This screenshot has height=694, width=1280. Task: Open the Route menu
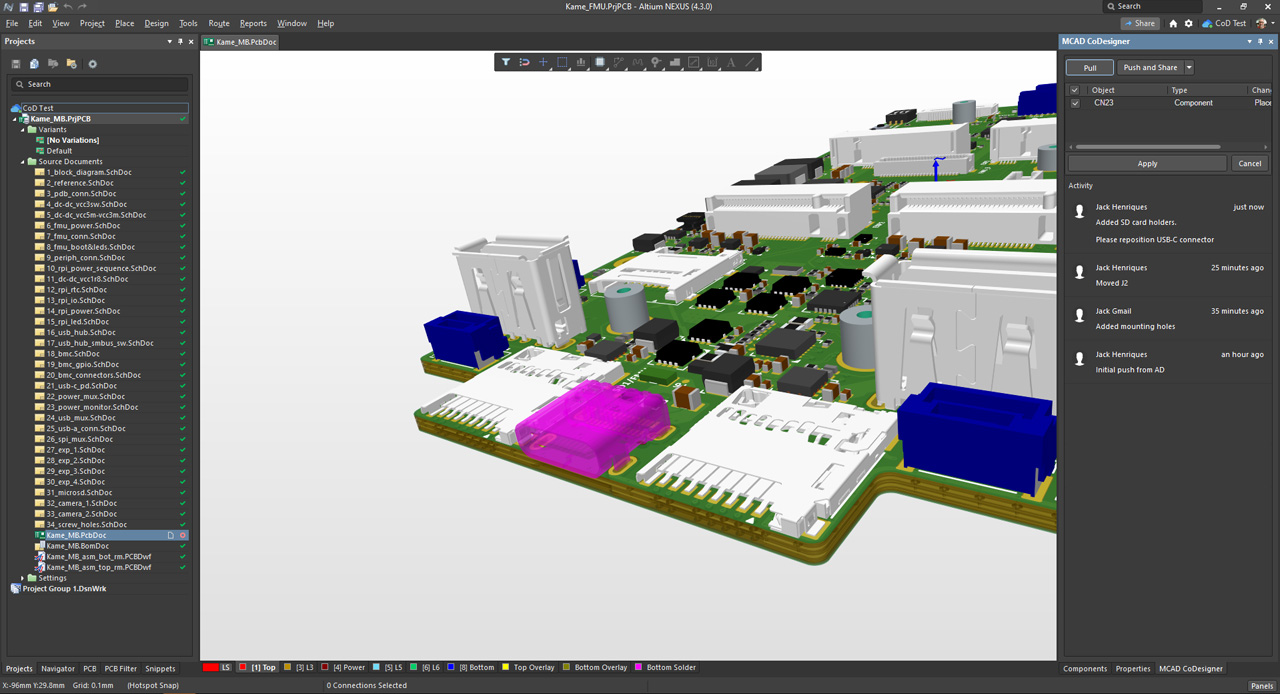[x=218, y=23]
